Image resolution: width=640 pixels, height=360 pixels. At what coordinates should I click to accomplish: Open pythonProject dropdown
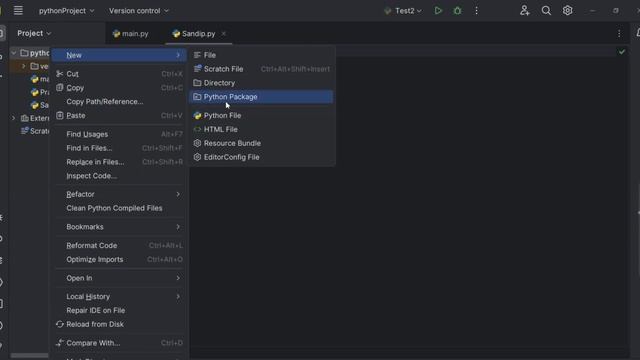click(67, 11)
